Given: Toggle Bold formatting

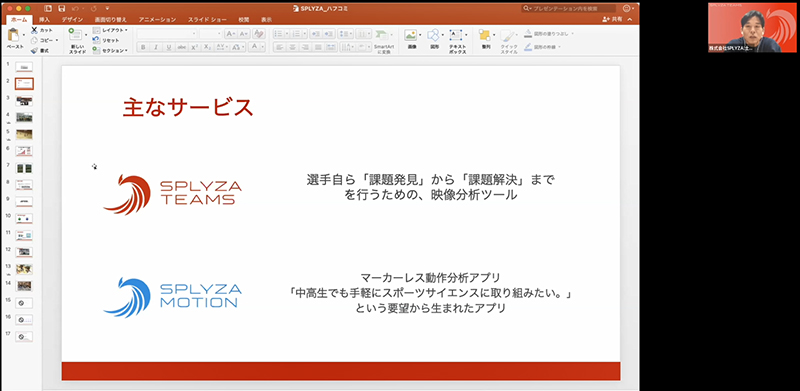Looking at the screenshot, I should [x=143, y=47].
